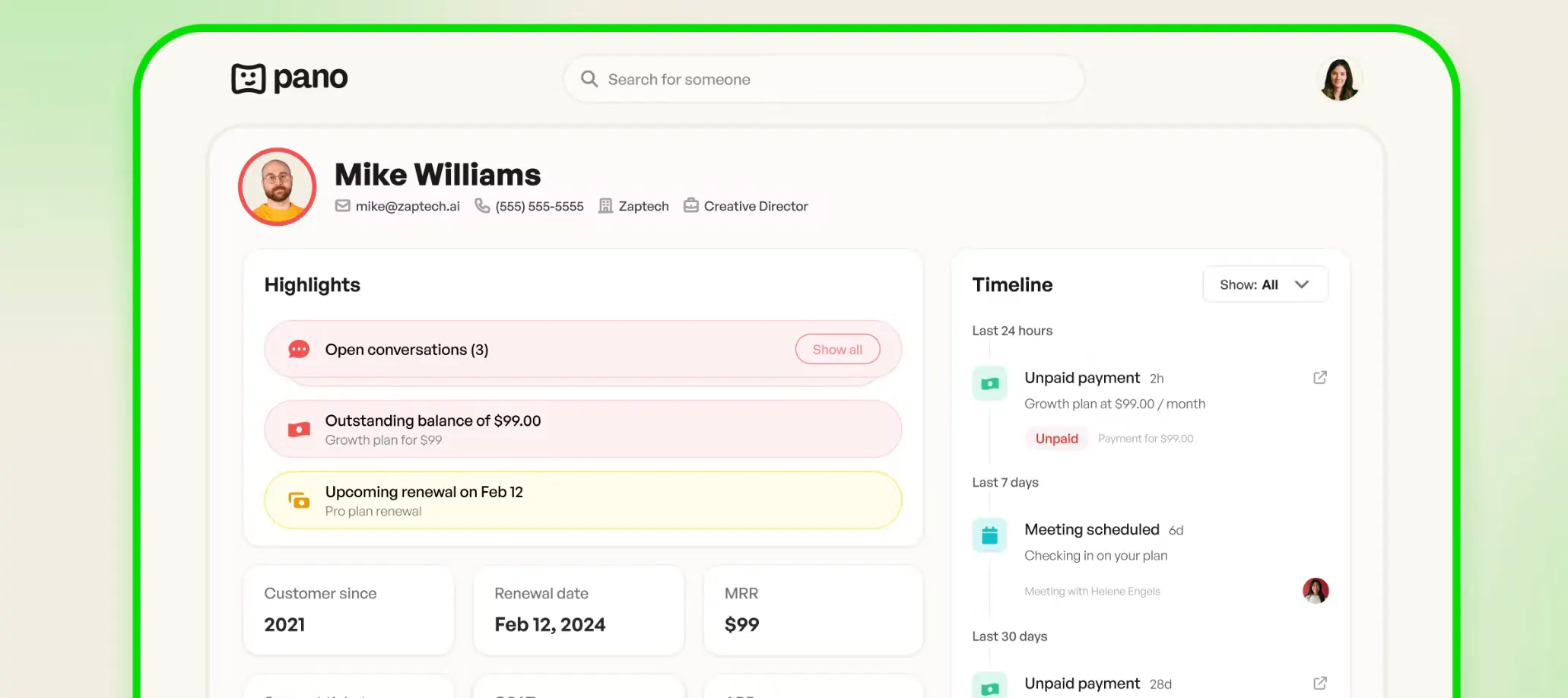Click the Meeting scheduled calendar icon
Screen dimensions: 1568x698
(989, 535)
